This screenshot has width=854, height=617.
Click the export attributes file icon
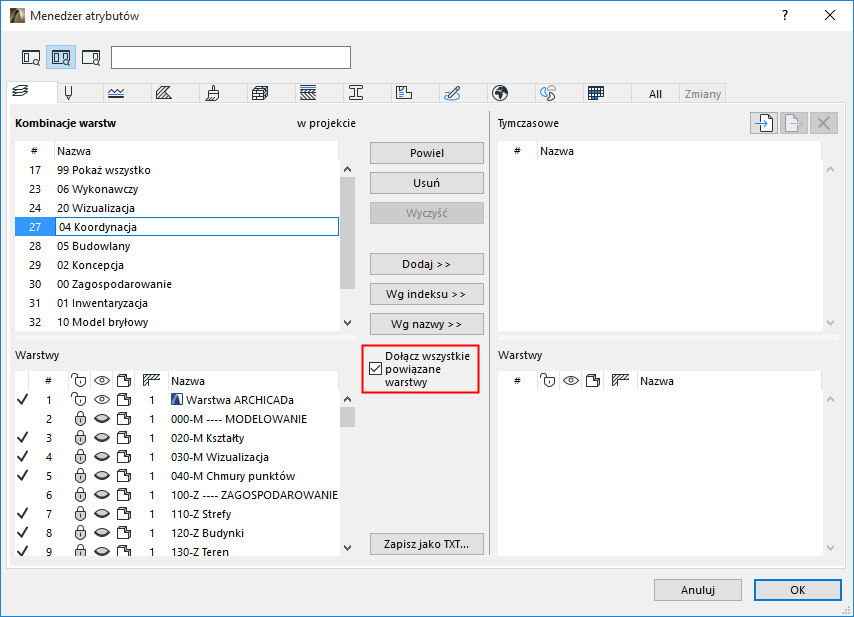pos(794,123)
